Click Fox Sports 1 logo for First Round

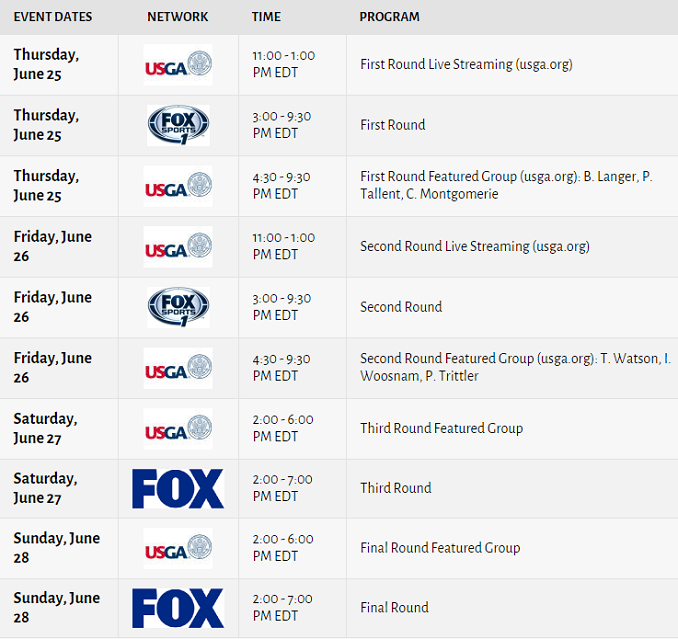click(x=178, y=125)
